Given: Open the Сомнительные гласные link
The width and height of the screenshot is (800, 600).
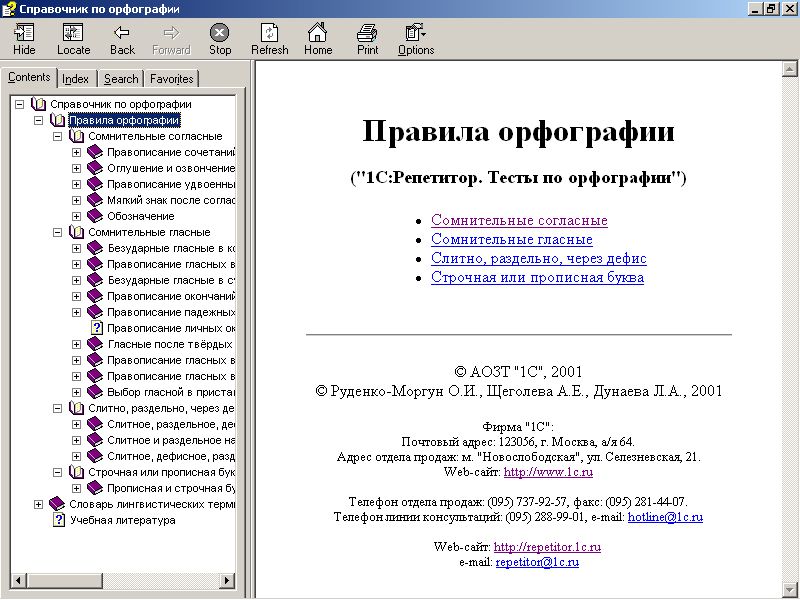Looking at the screenshot, I should pyautogui.click(x=511, y=239).
